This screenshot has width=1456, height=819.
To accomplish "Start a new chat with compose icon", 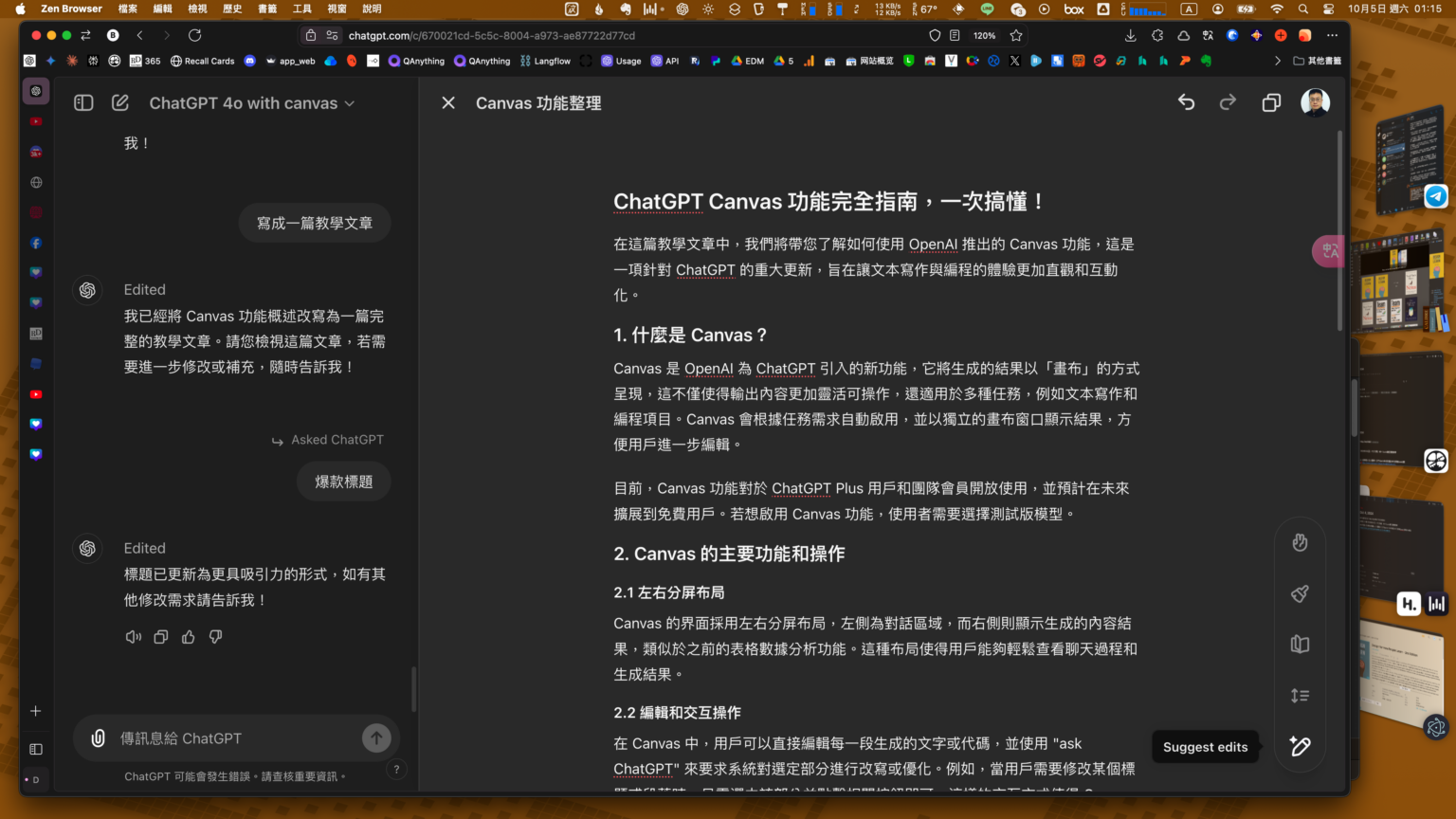I will [120, 102].
